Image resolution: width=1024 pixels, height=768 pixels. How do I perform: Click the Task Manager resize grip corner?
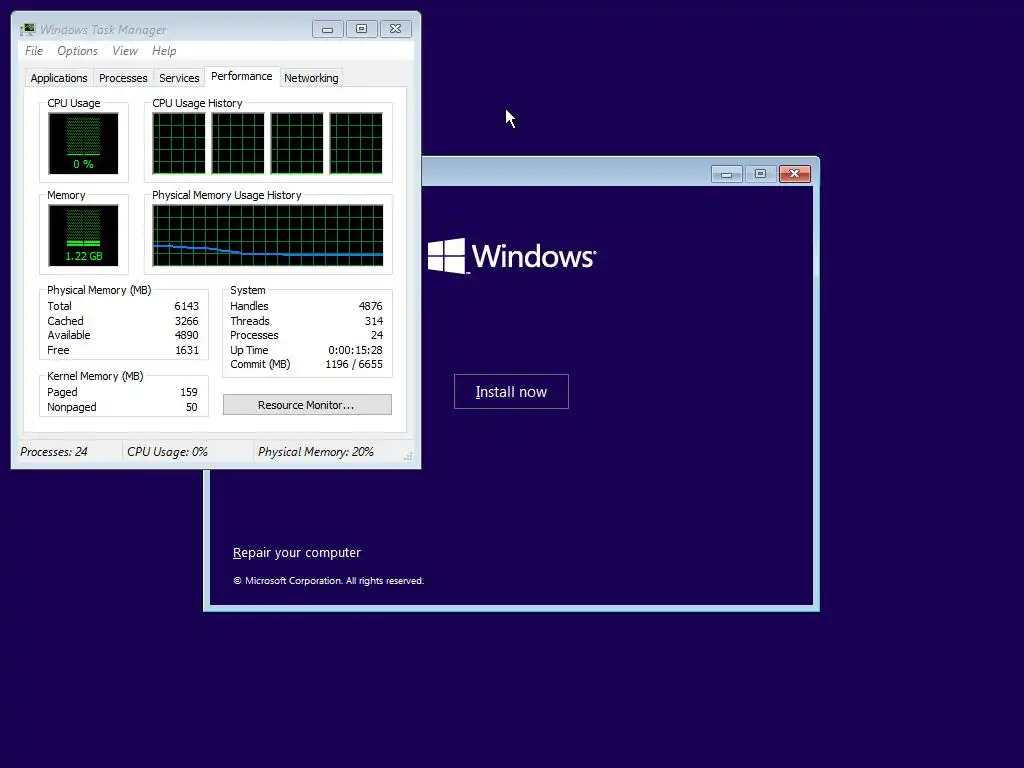click(x=408, y=456)
